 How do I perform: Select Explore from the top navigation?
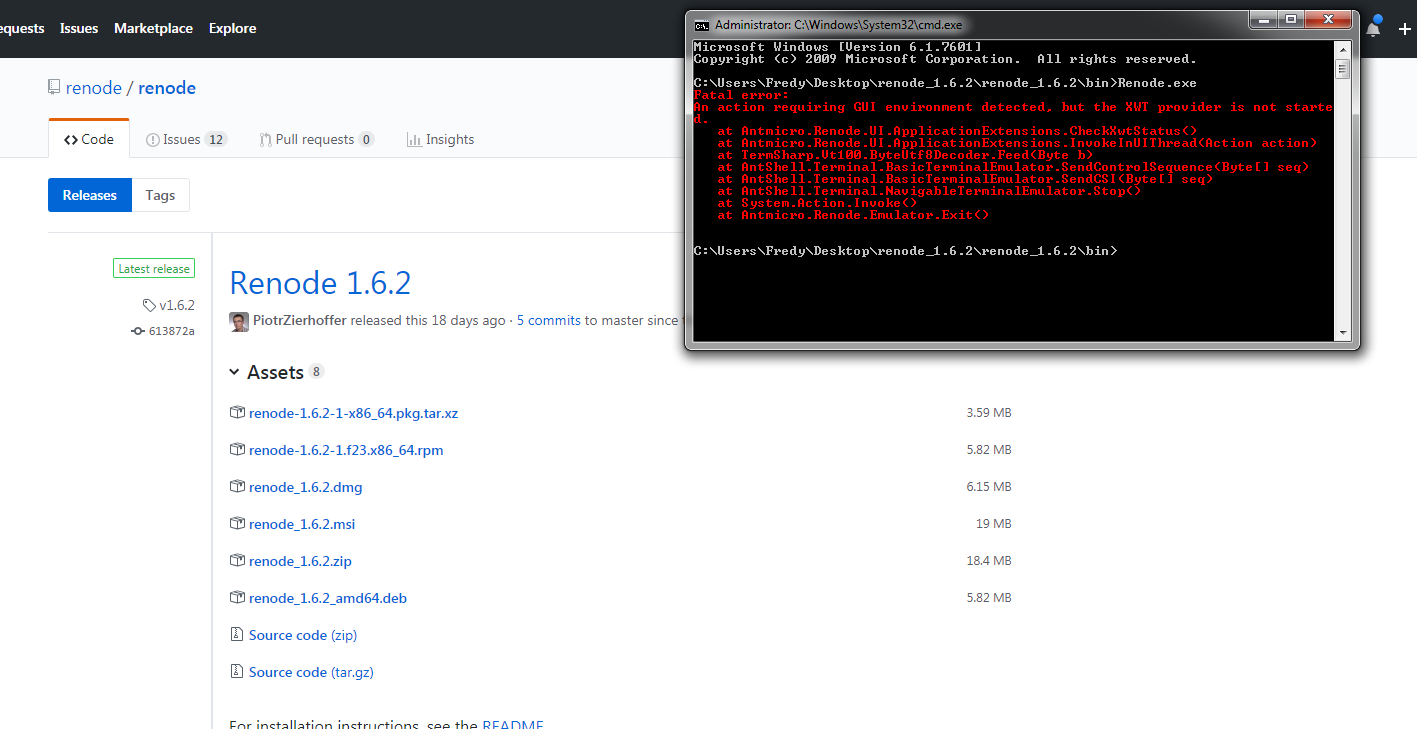pos(232,28)
